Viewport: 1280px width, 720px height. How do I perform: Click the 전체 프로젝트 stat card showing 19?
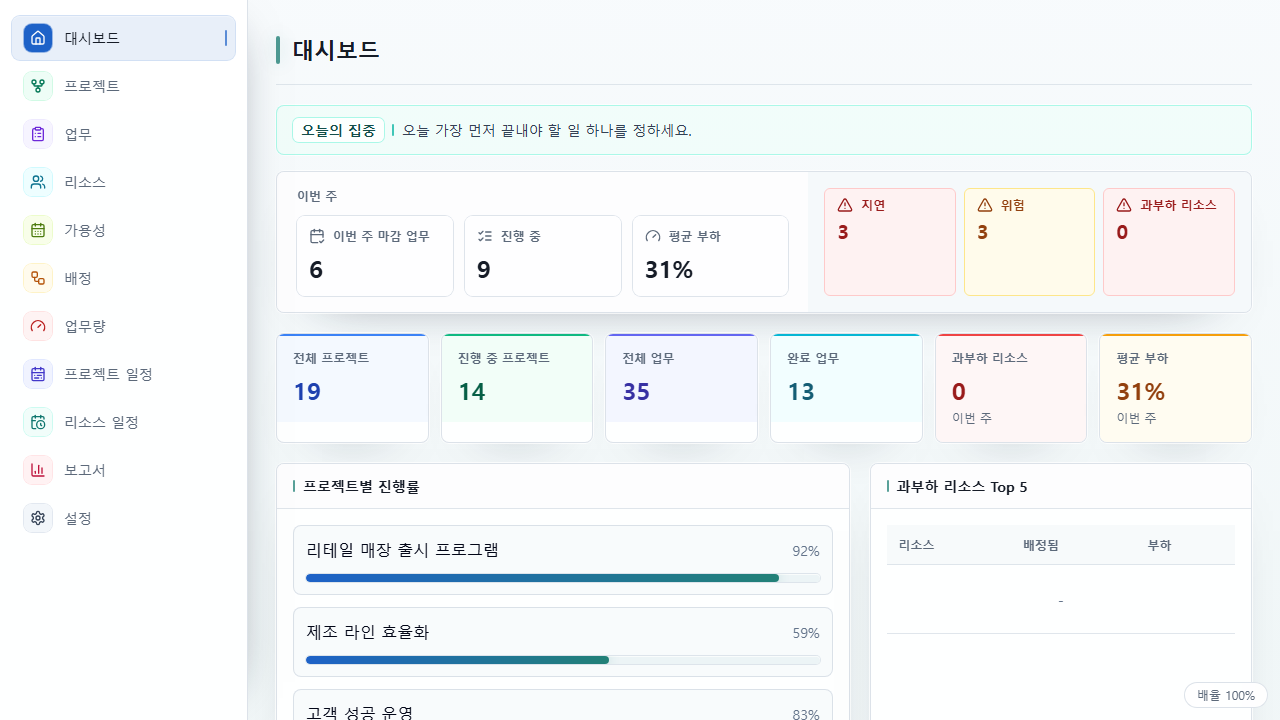[x=352, y=388]
